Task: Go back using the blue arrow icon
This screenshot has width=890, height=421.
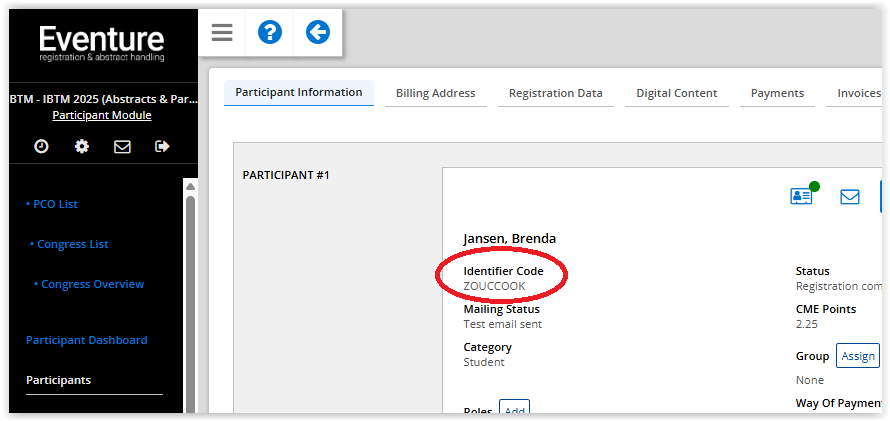Action: [318, 33]
